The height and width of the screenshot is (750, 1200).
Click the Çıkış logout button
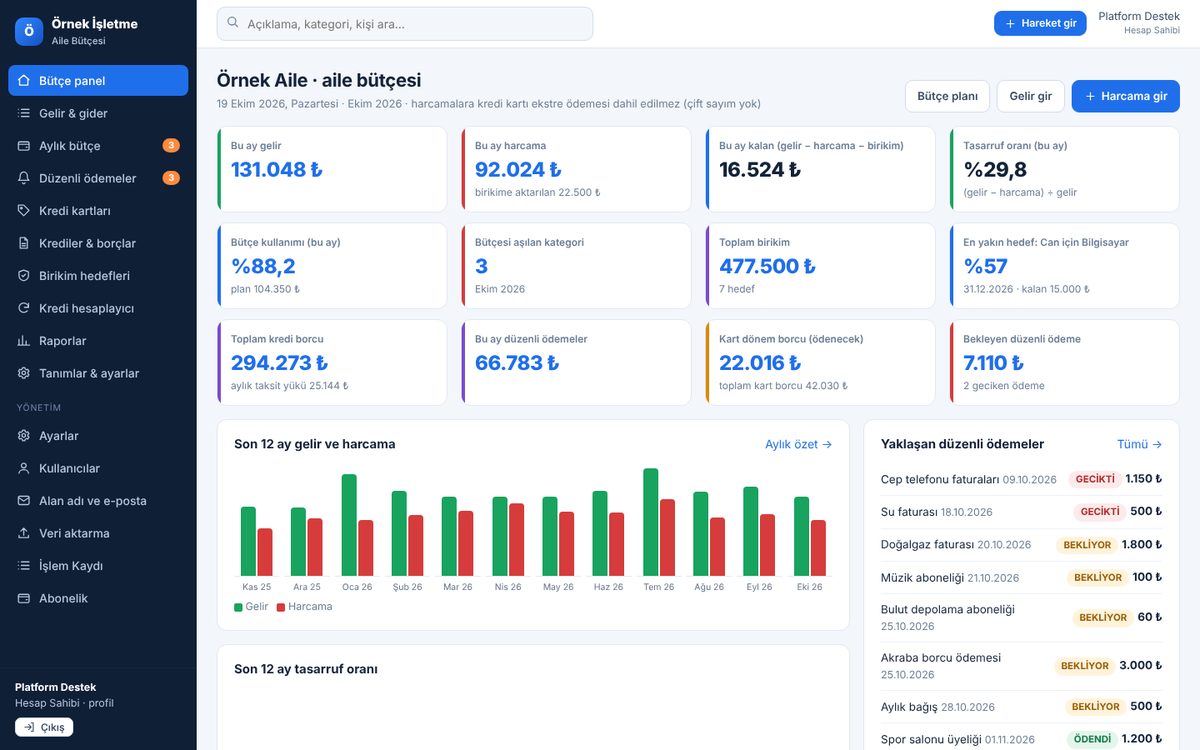pos(44,727)
